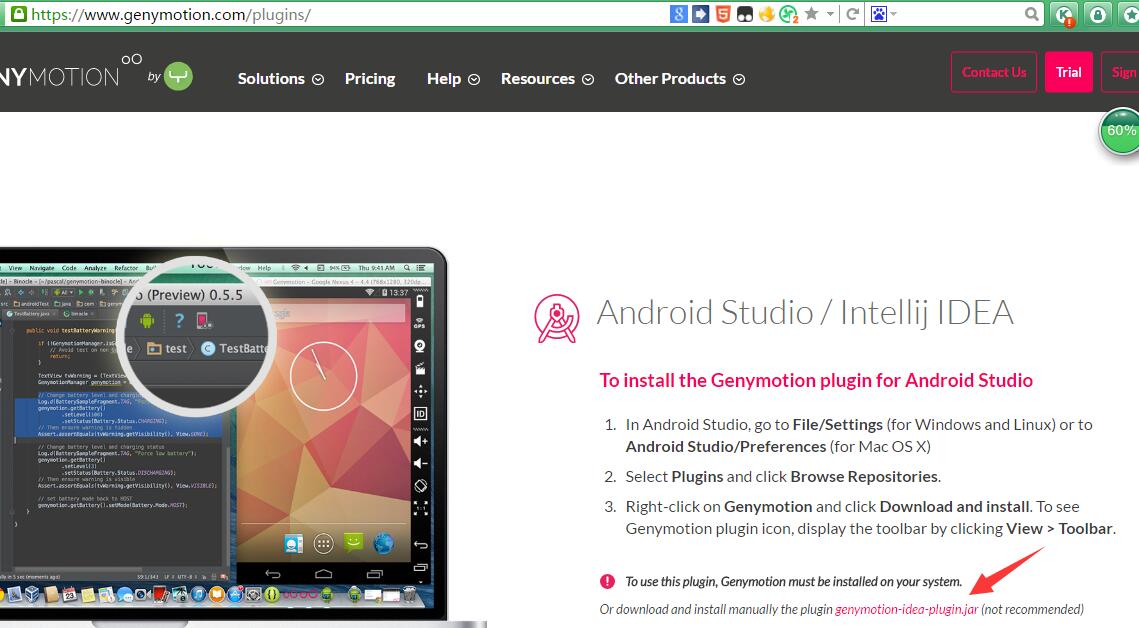1139x628 pixels.
Task: Click the HTML5 shield extension icon
Action: tap(723, 14)
